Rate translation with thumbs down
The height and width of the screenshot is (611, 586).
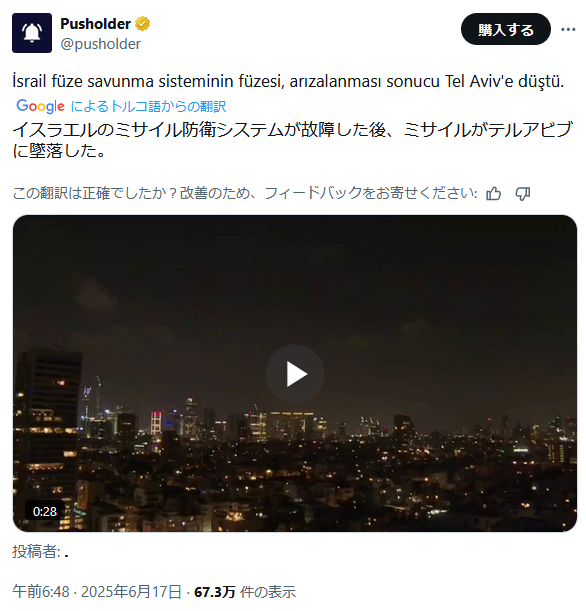point(522,194)
